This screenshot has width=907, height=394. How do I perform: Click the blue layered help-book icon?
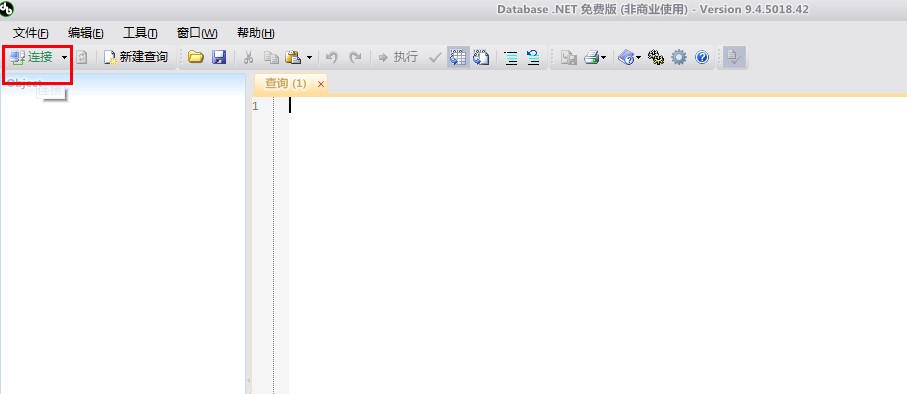(x=626, y=57)
